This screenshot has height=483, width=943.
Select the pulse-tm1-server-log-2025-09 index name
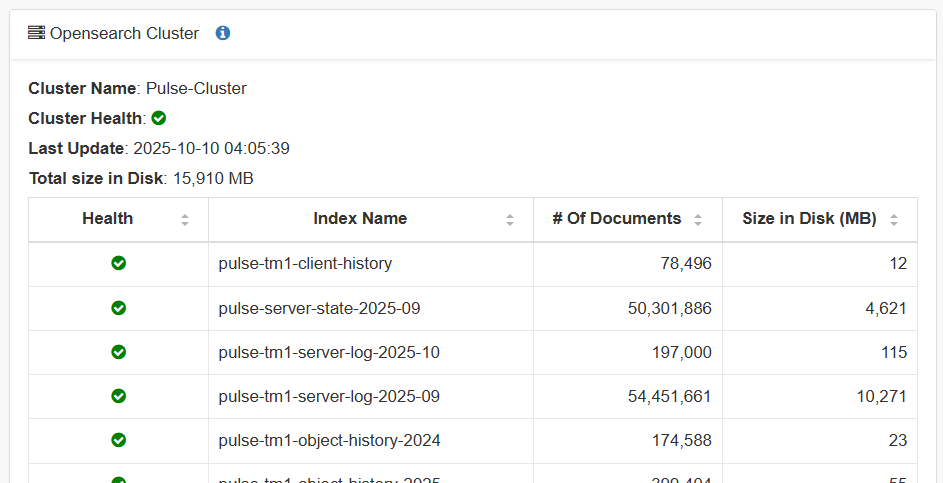tap(329, 396)
